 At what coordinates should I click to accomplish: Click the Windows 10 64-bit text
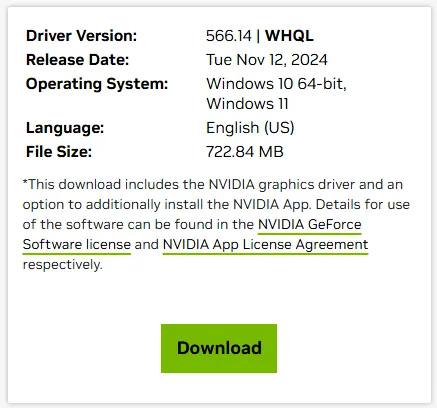point(276,84)
